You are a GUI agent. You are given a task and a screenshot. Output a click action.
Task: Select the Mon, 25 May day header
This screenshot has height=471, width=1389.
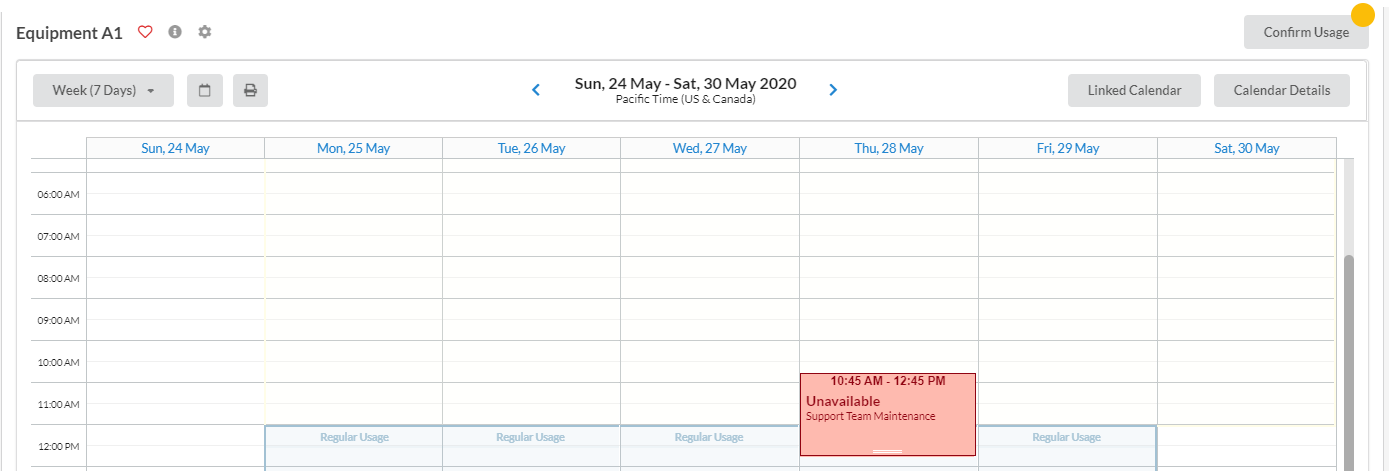[x=353, y=148]
